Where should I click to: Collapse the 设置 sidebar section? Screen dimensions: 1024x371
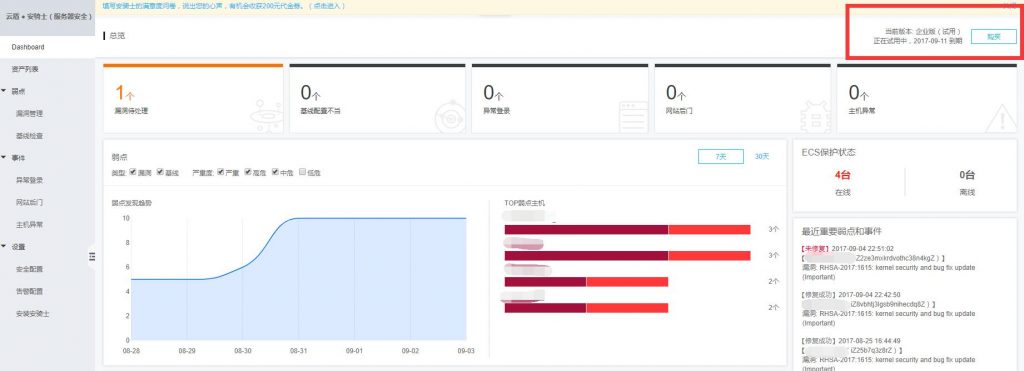4,247
